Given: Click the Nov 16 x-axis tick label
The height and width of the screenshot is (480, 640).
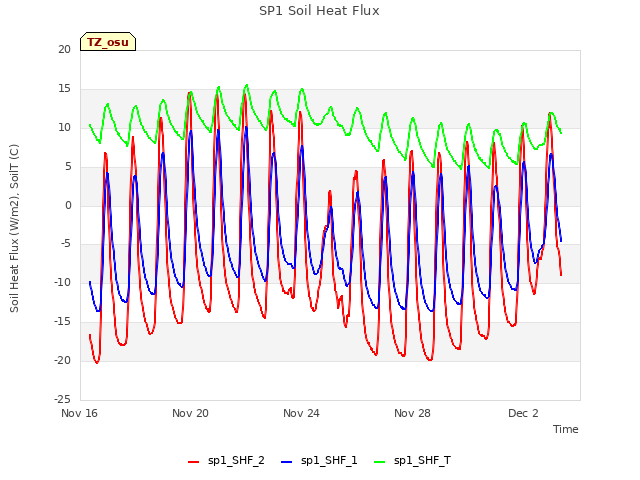Looking at the screenshot, I should (x=79, y=413).
